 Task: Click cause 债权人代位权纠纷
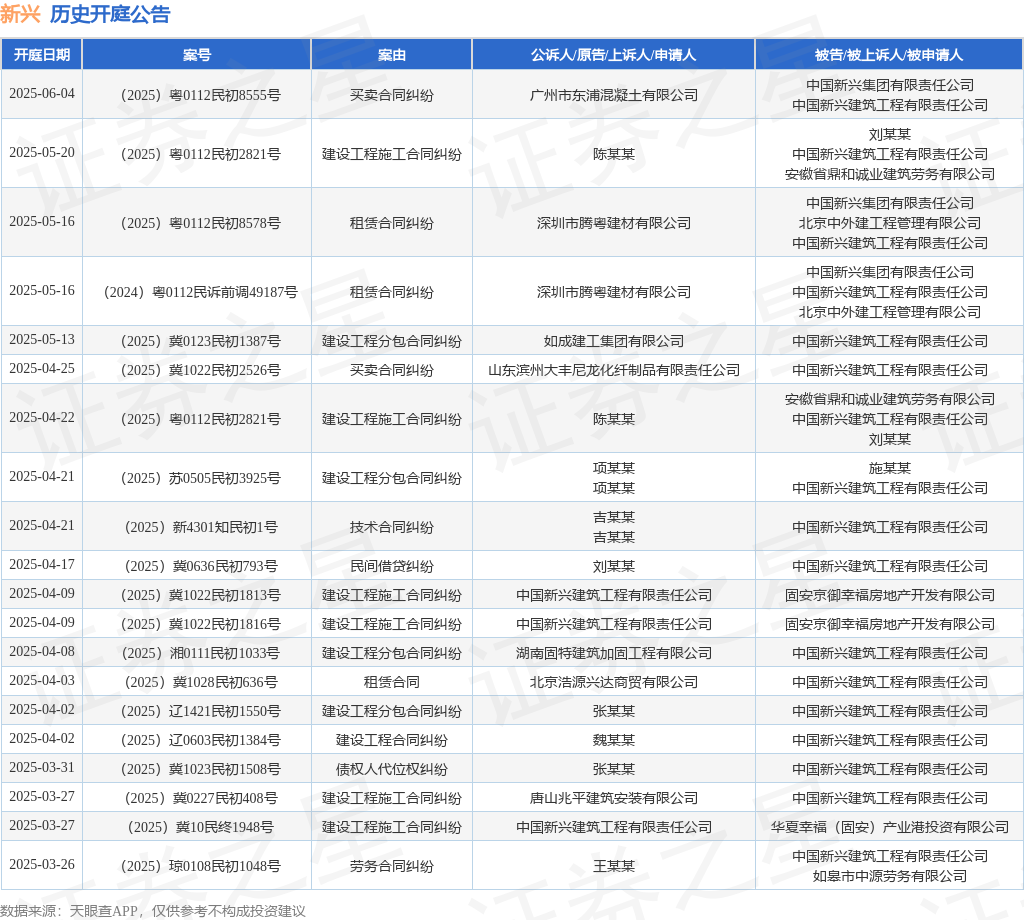pyautogui.click(x=392, y=769)
